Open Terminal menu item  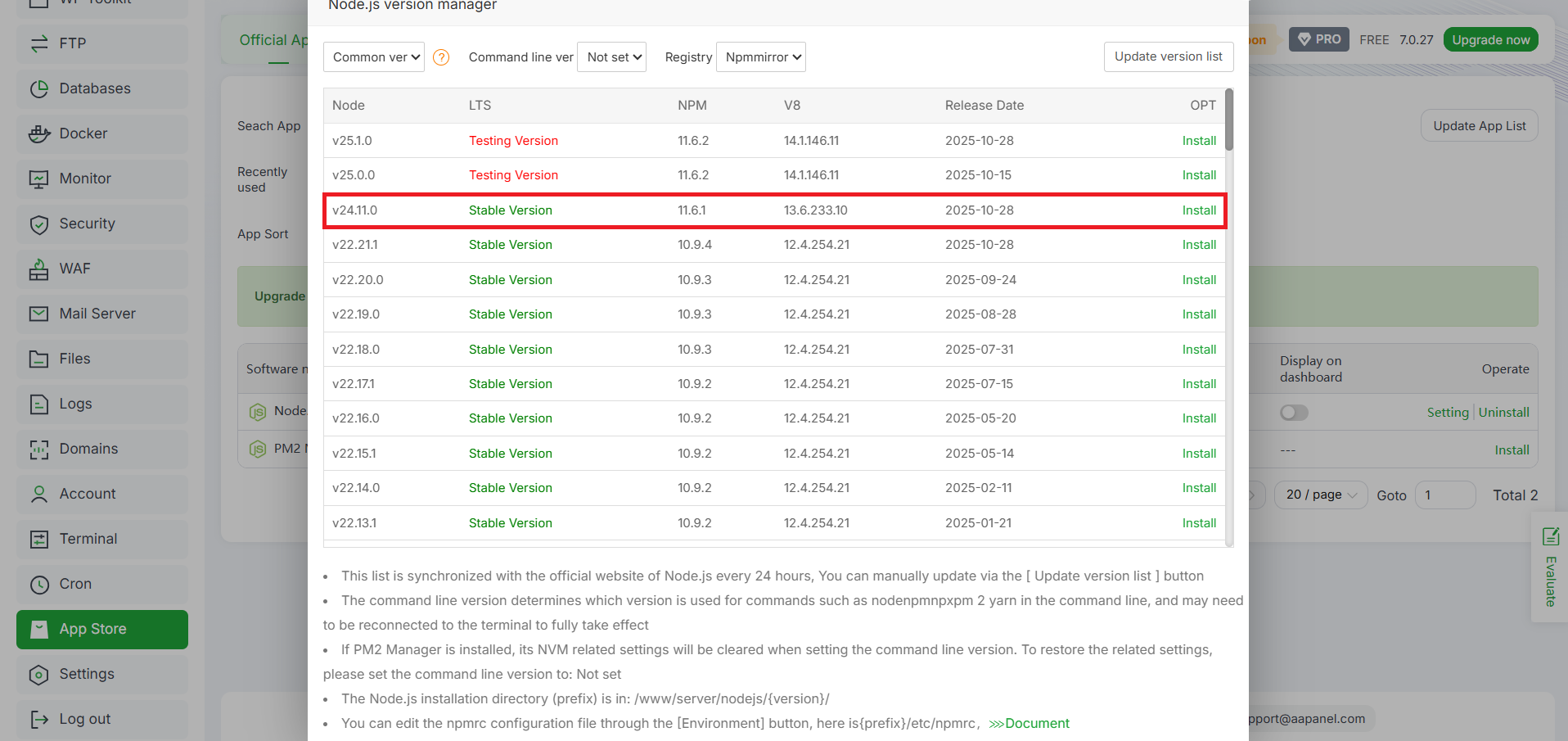(102, 539)
